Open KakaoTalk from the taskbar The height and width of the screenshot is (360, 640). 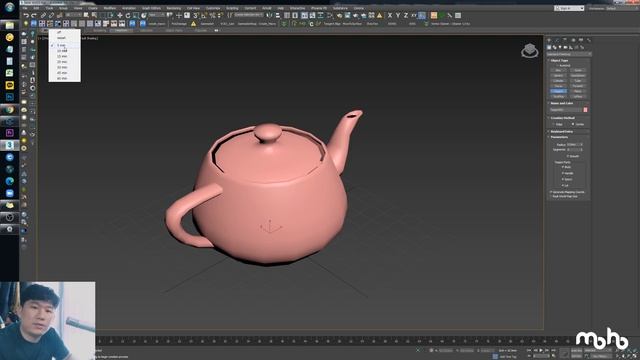pos(9,85)
